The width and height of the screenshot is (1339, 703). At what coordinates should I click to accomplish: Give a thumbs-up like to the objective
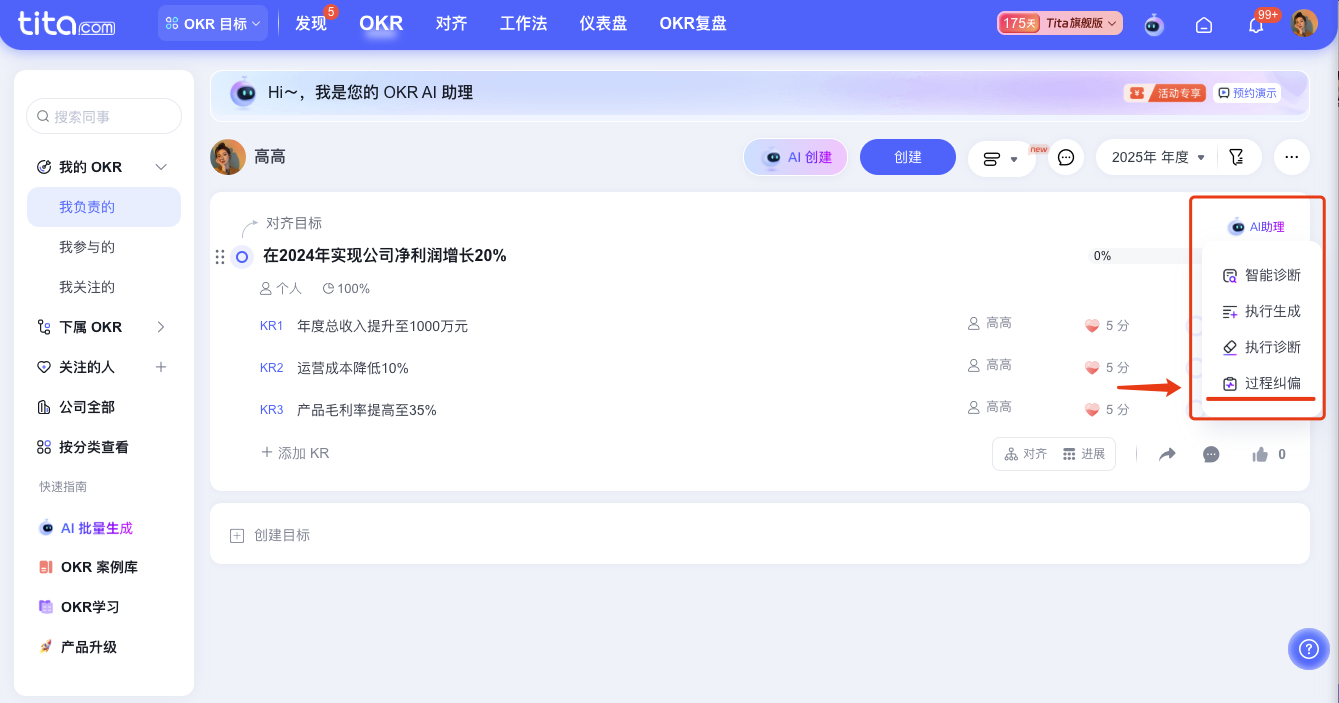coord(1262,454)
